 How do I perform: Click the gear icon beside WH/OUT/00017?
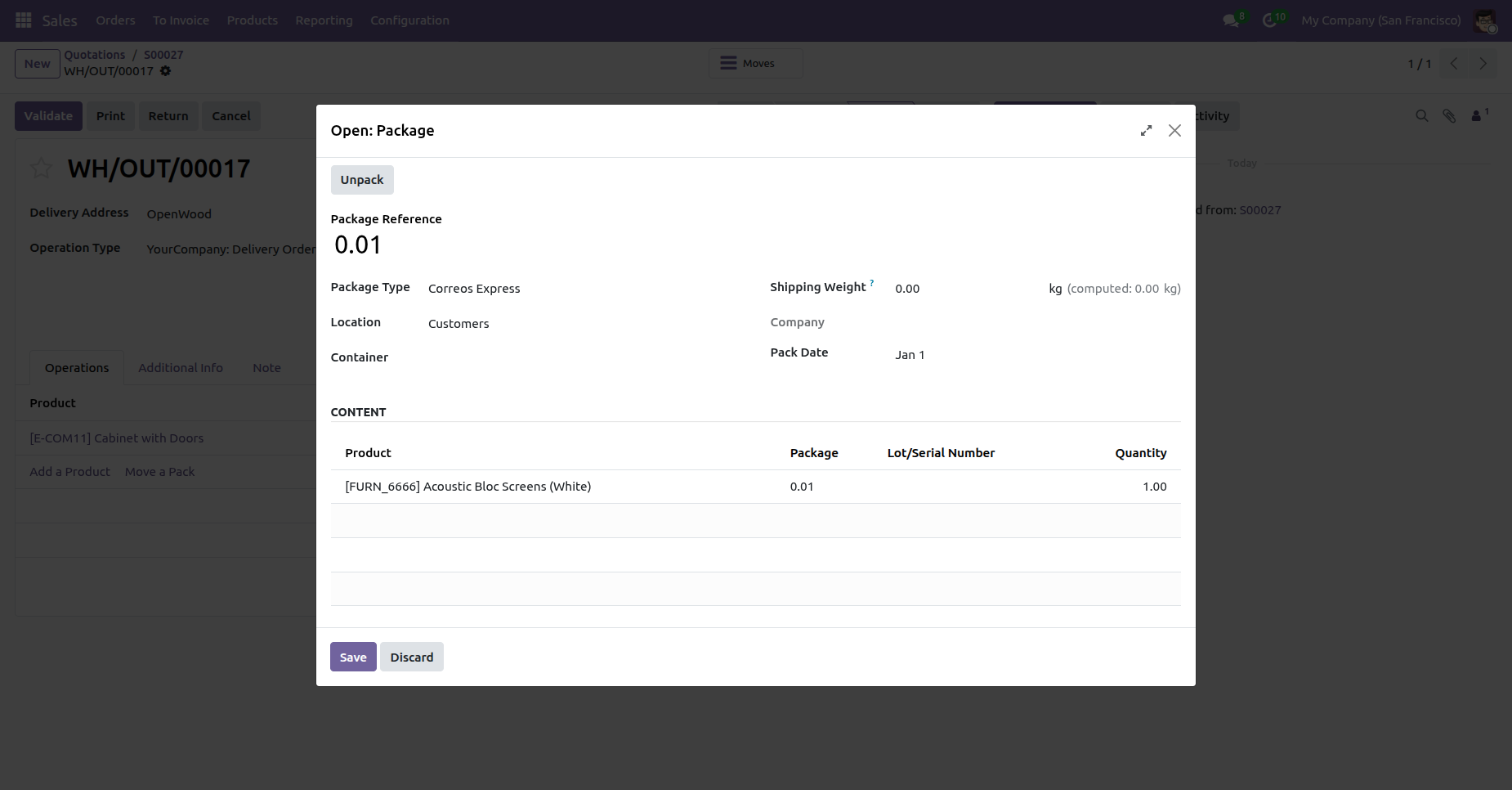coord(166,71)
